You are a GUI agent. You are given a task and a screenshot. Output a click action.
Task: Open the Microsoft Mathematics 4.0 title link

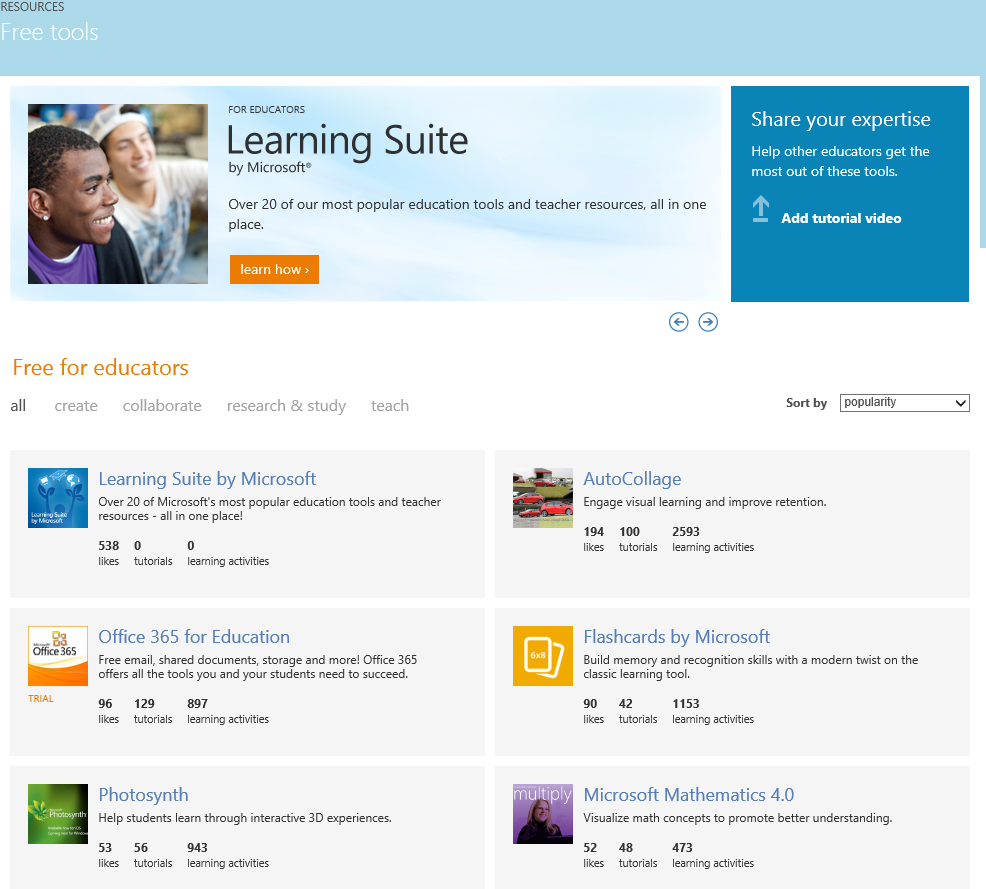tap(689, 794)
